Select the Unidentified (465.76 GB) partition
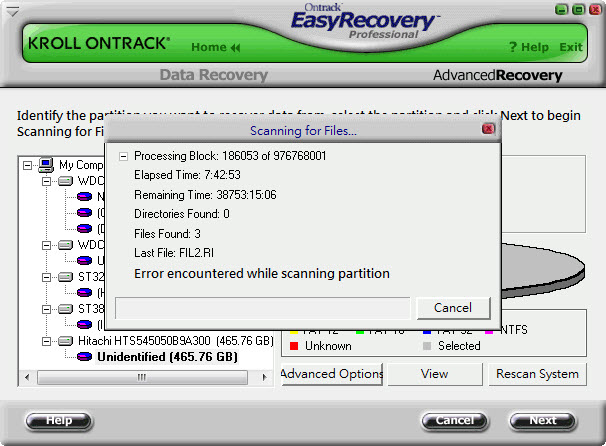The height and width of the screenshot is (446, 606). [167, 357]
